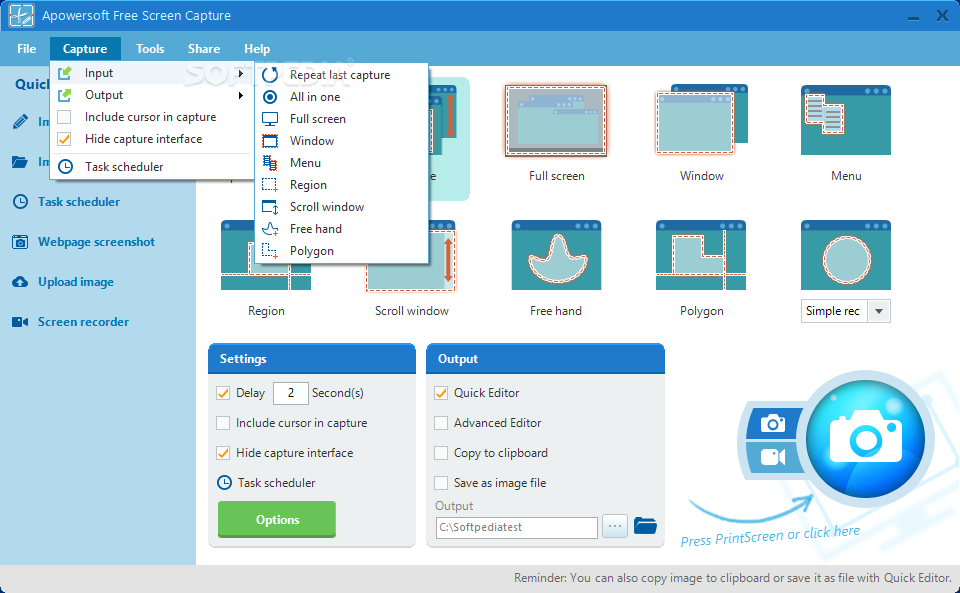Toggle Hide capture interface settings checkbox
This screenshot has height=593, width=960.
coord(223,453)
